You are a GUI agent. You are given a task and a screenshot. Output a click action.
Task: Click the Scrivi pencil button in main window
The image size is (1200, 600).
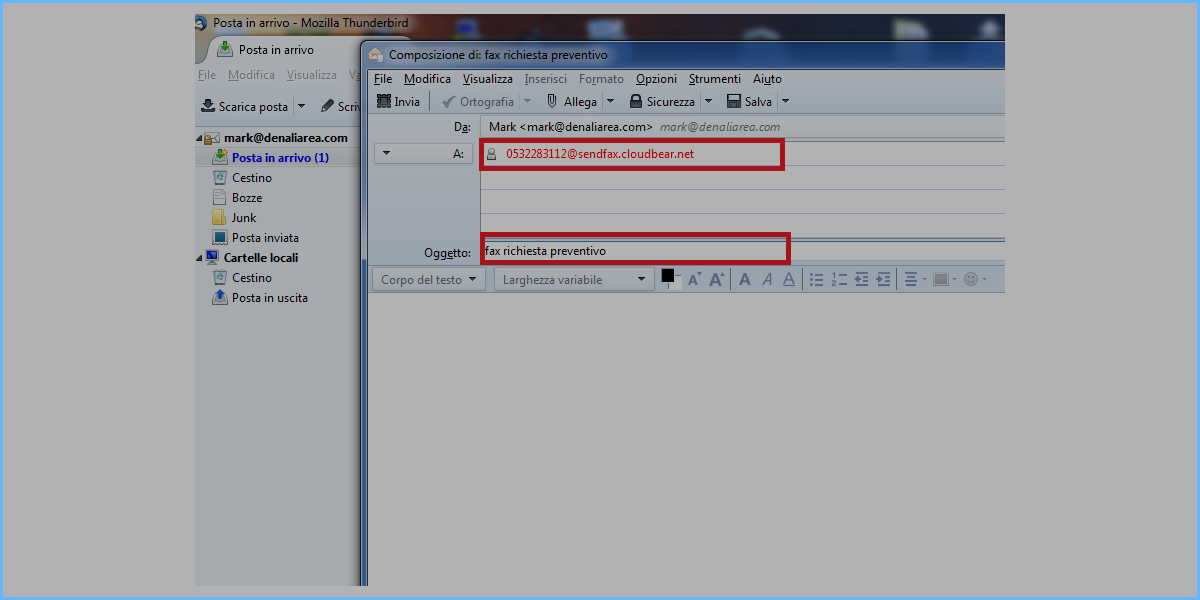point(340,106)
